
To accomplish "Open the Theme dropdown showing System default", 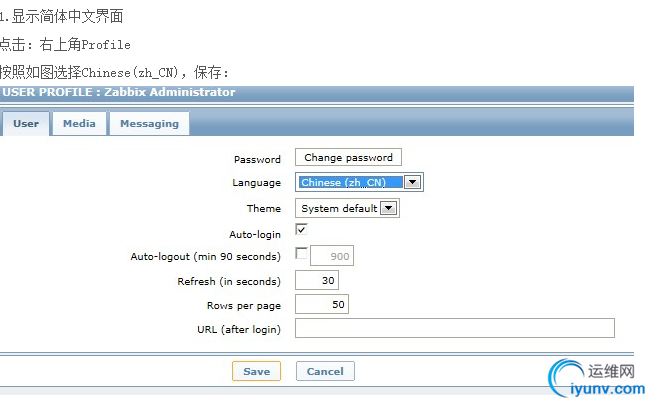I will [347, 208].
